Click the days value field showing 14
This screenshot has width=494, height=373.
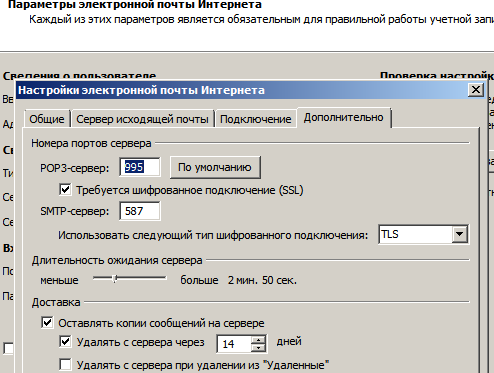pos(234,344)
